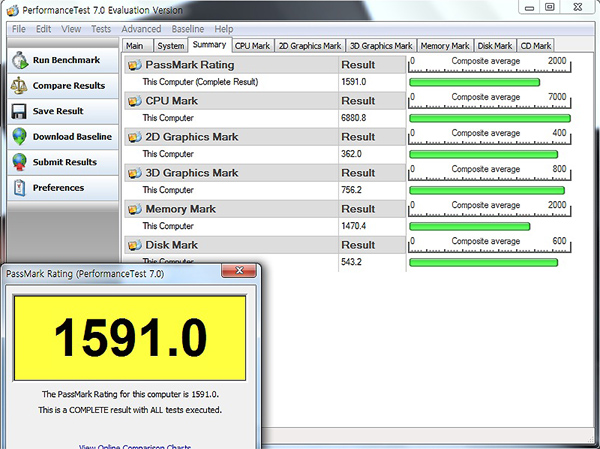This screenshot has height=449, width=600.
Task: Open the 3D Graphics Mark tab
Action: pyautogui.click(x=381, y=46)
